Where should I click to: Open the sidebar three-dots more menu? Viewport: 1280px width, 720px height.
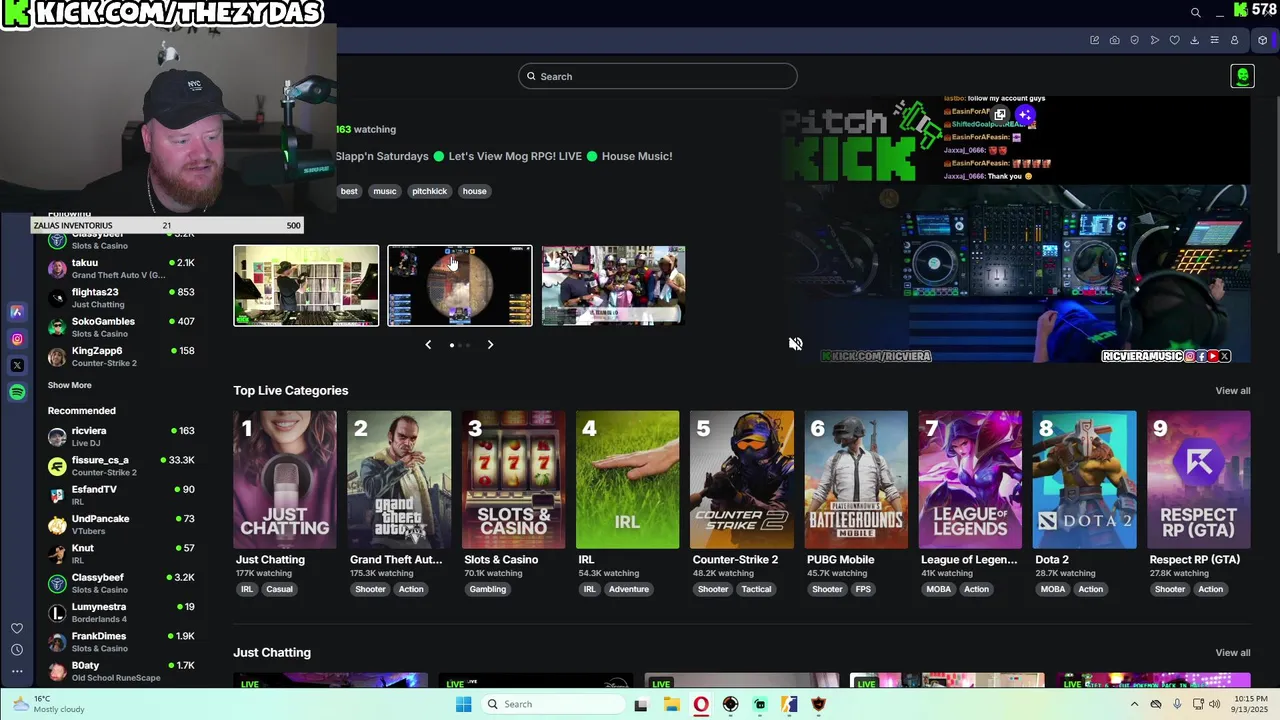17,671
